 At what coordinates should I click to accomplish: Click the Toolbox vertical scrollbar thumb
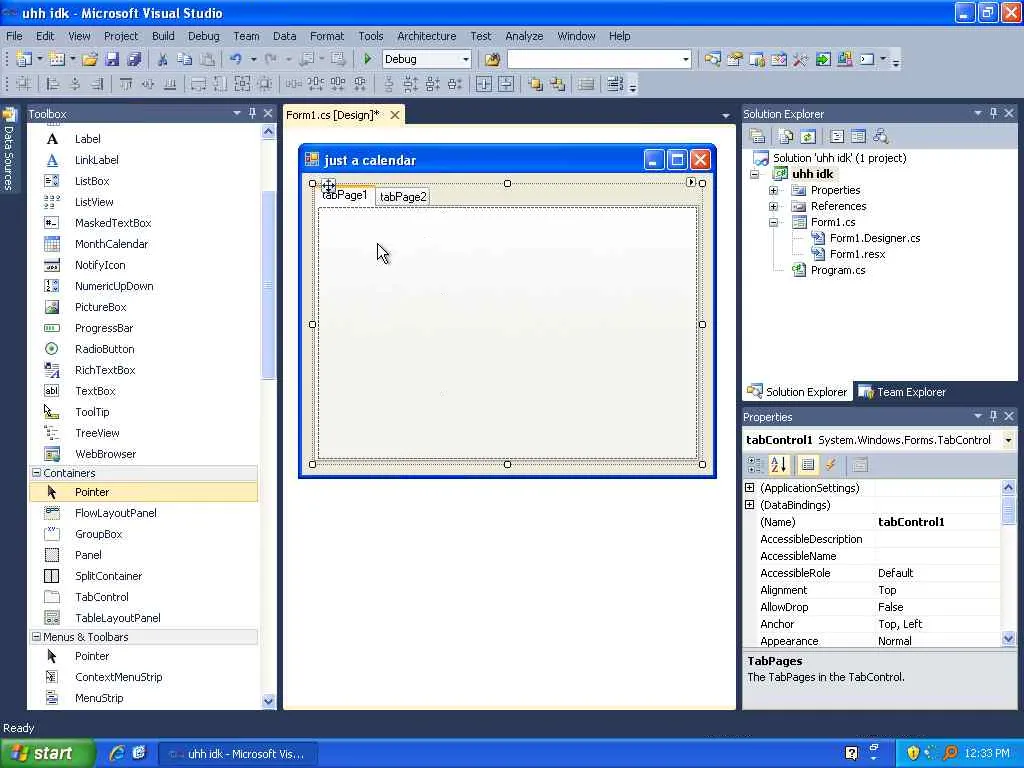coord(268,285)
